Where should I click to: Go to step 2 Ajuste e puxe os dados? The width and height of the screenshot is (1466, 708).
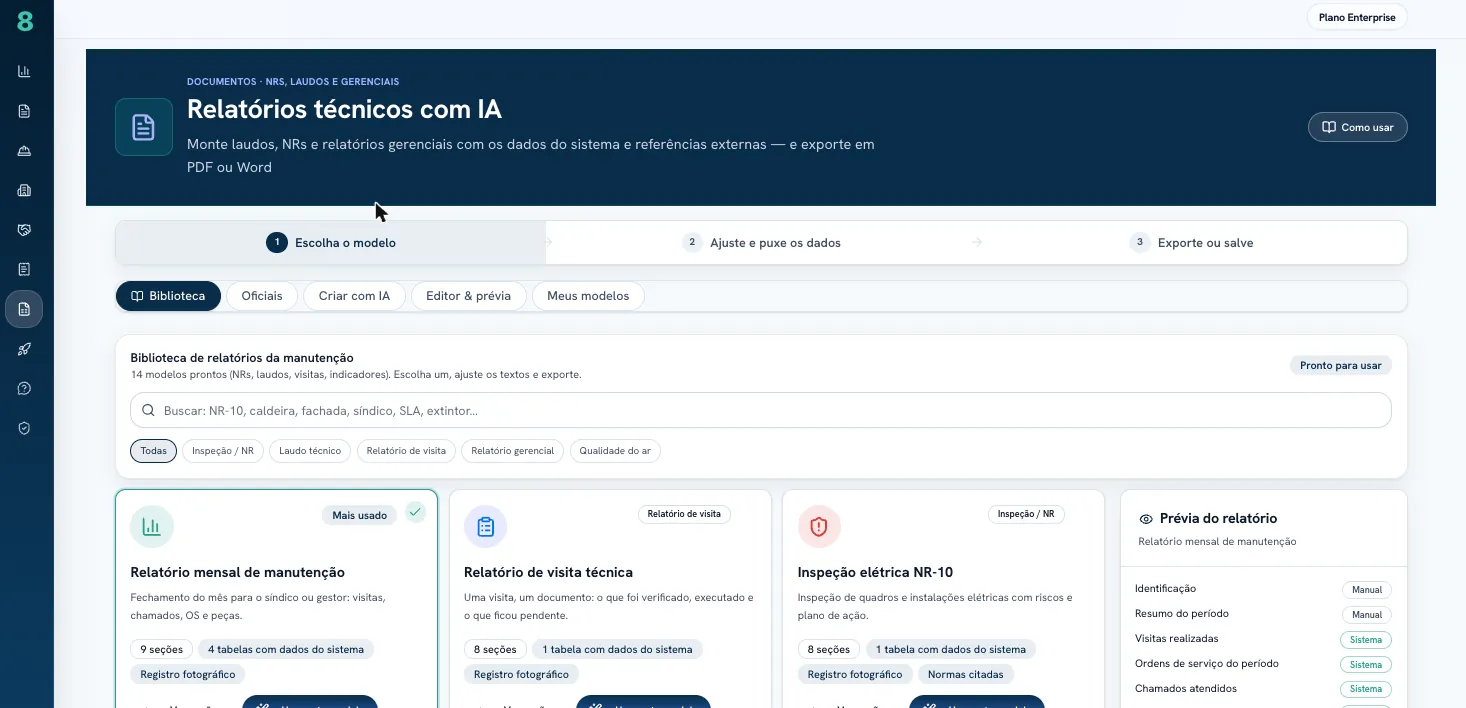[x=762, y=242]
